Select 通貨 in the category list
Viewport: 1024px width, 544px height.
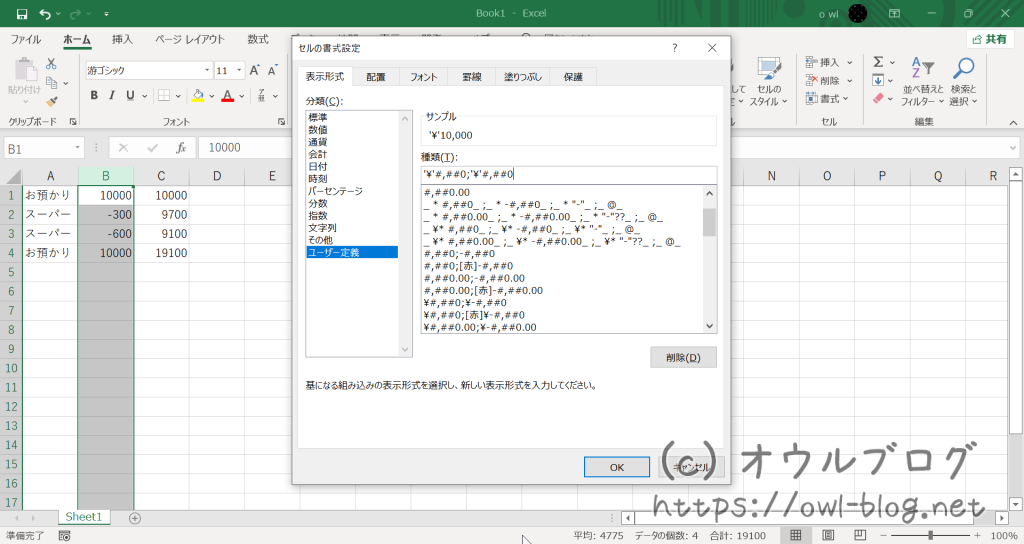[x=319, y=142]
